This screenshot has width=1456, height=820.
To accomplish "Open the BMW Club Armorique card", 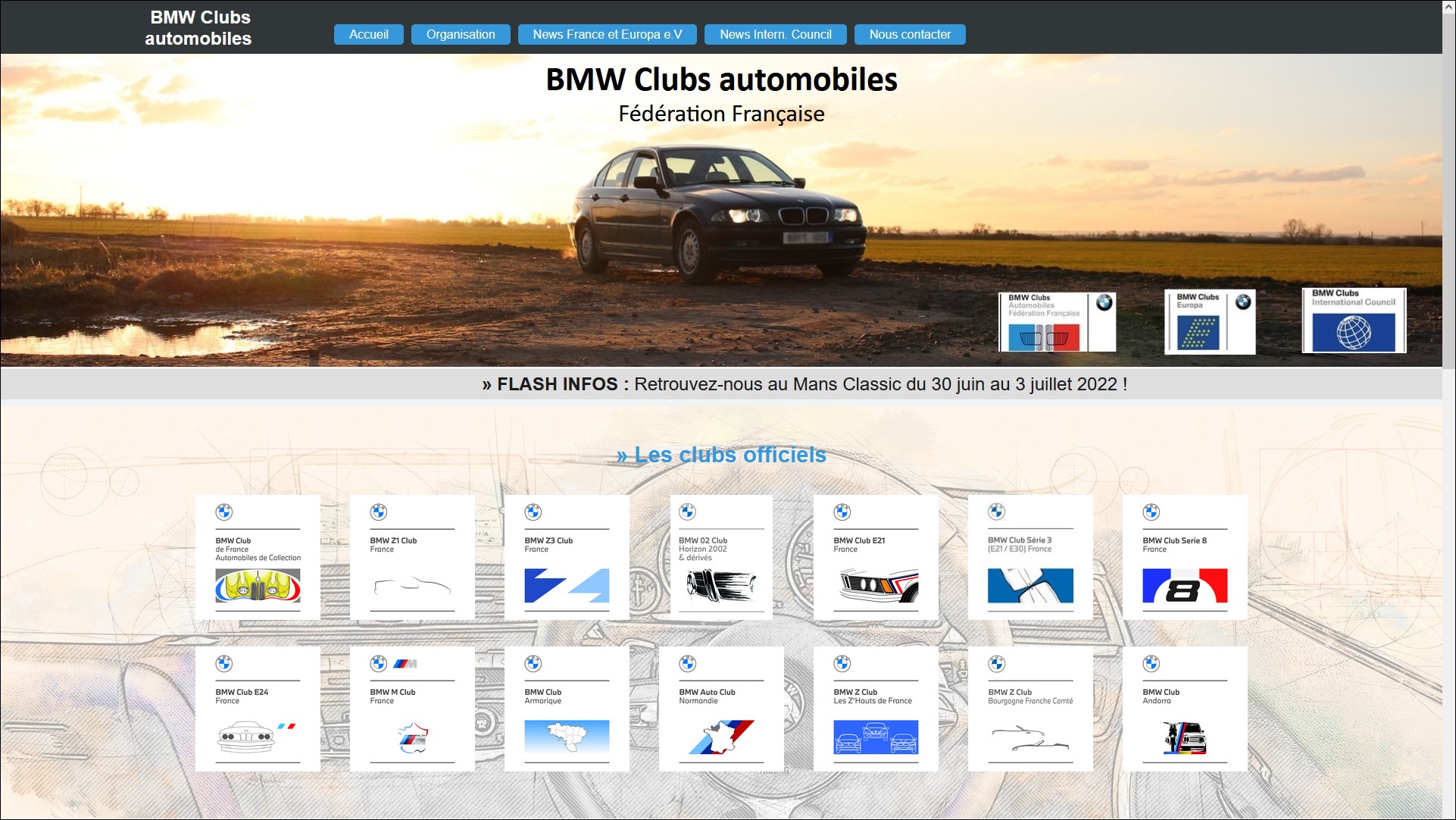I will click(x=567, y=709).
